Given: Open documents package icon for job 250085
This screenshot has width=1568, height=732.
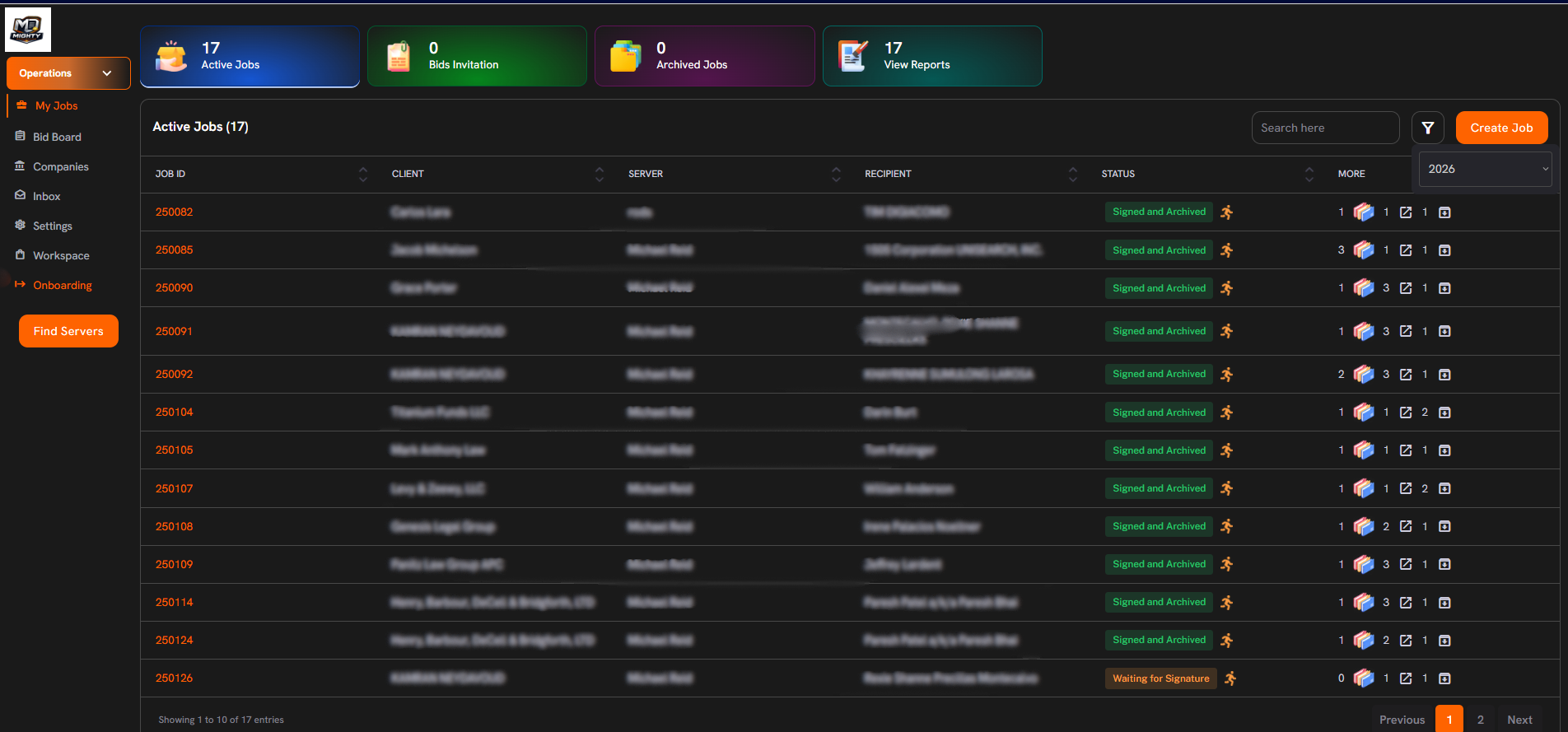Looking at the screenshot, I should [1363, 250].
